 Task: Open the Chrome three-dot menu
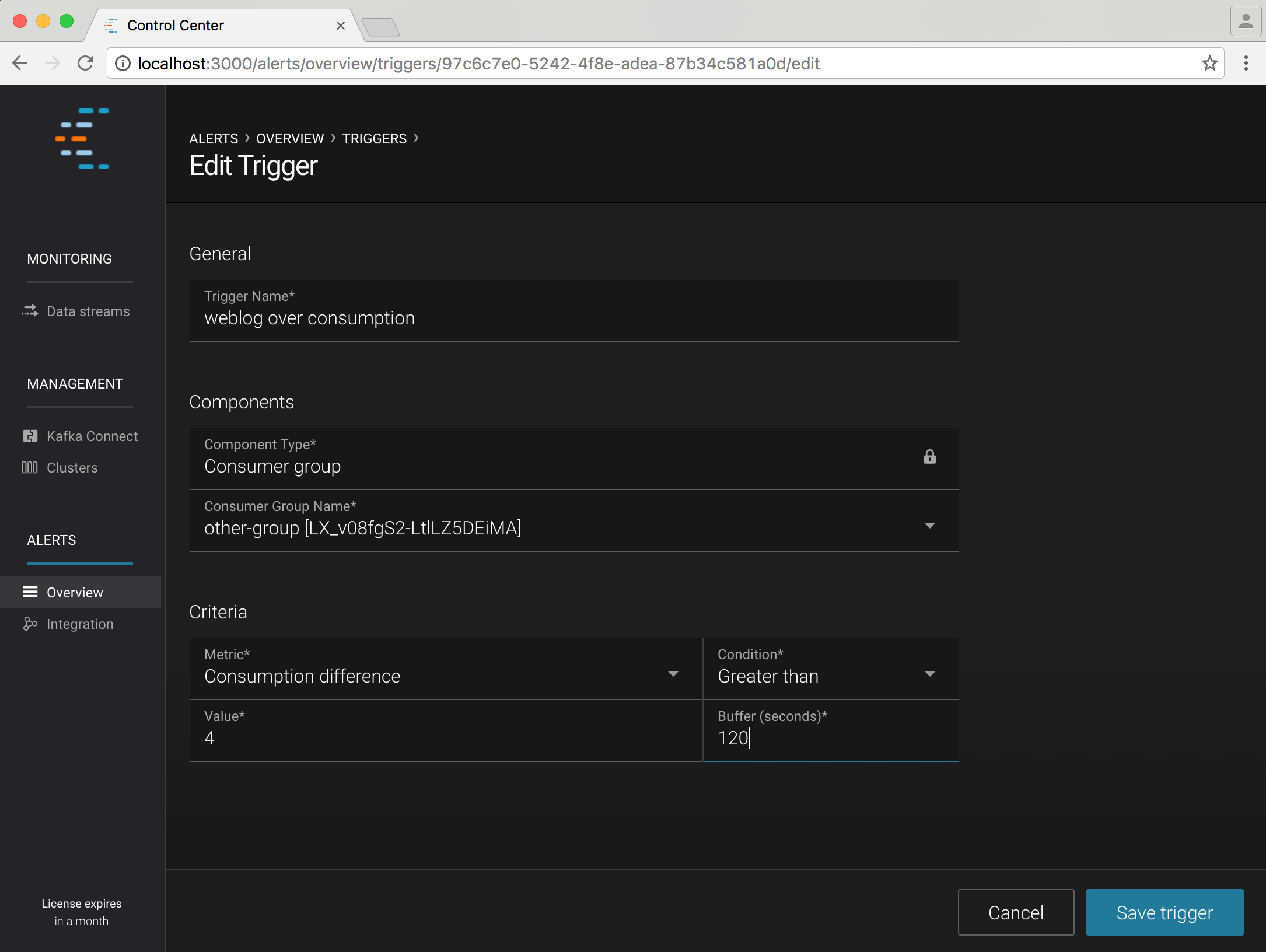click(1246, 63)
